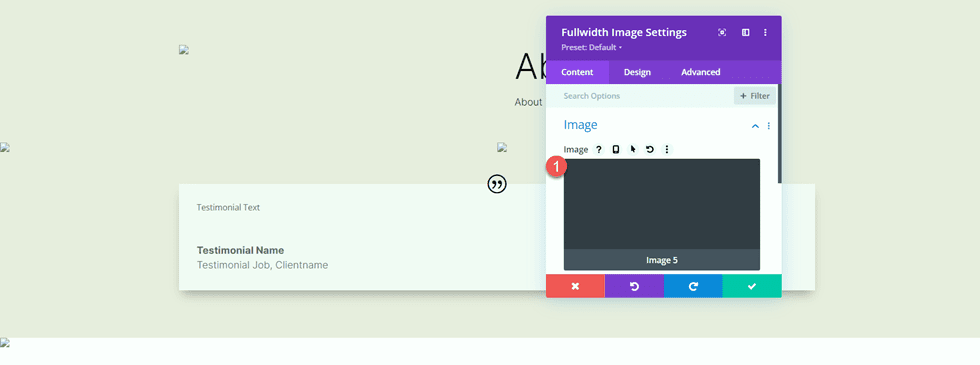Click the Image section heading
Image resolution: width=980 pixels, height=365 pixels.
(581, 125)
